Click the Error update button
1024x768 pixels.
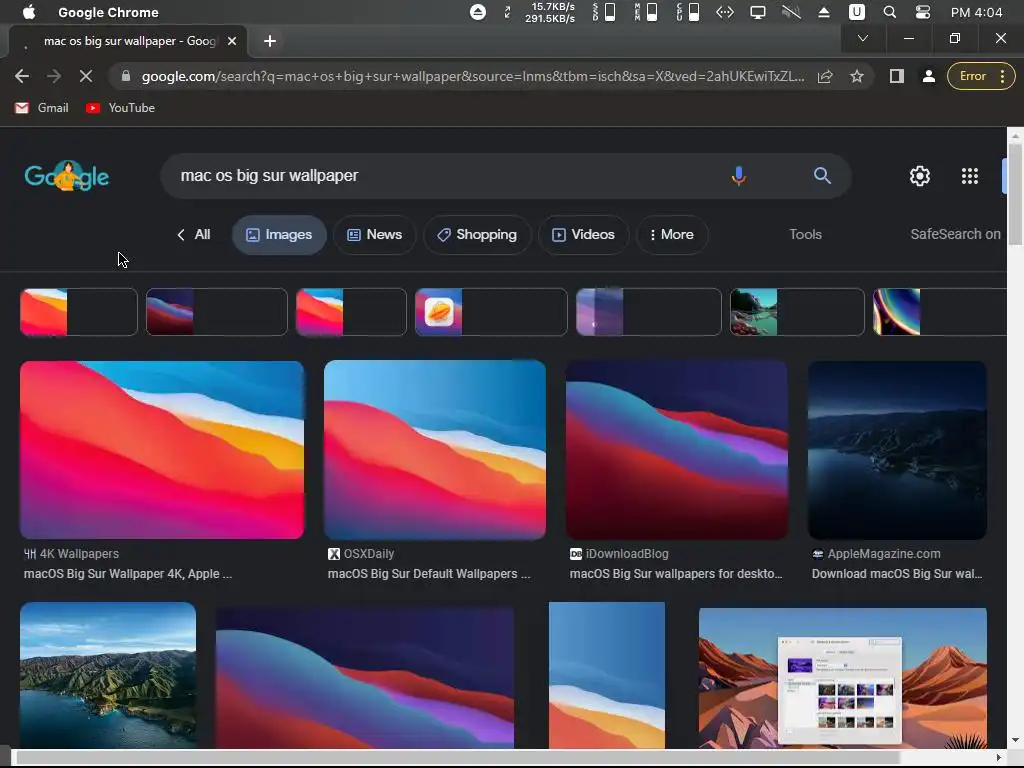(980, 76)
